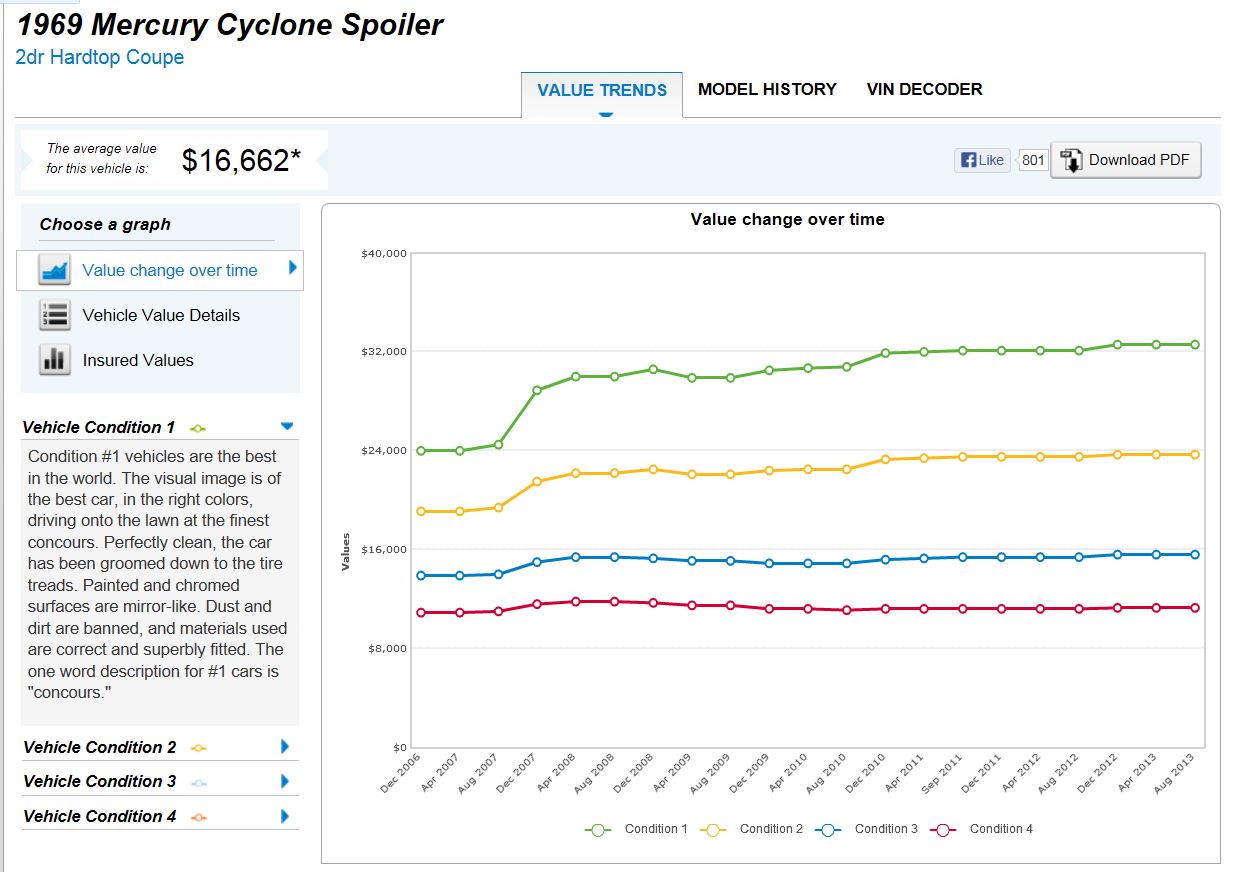Screen dimensions: 1234x872
Task: Click the green marker icon next to Vehicle Condition 1
Action: click(197, 428)
